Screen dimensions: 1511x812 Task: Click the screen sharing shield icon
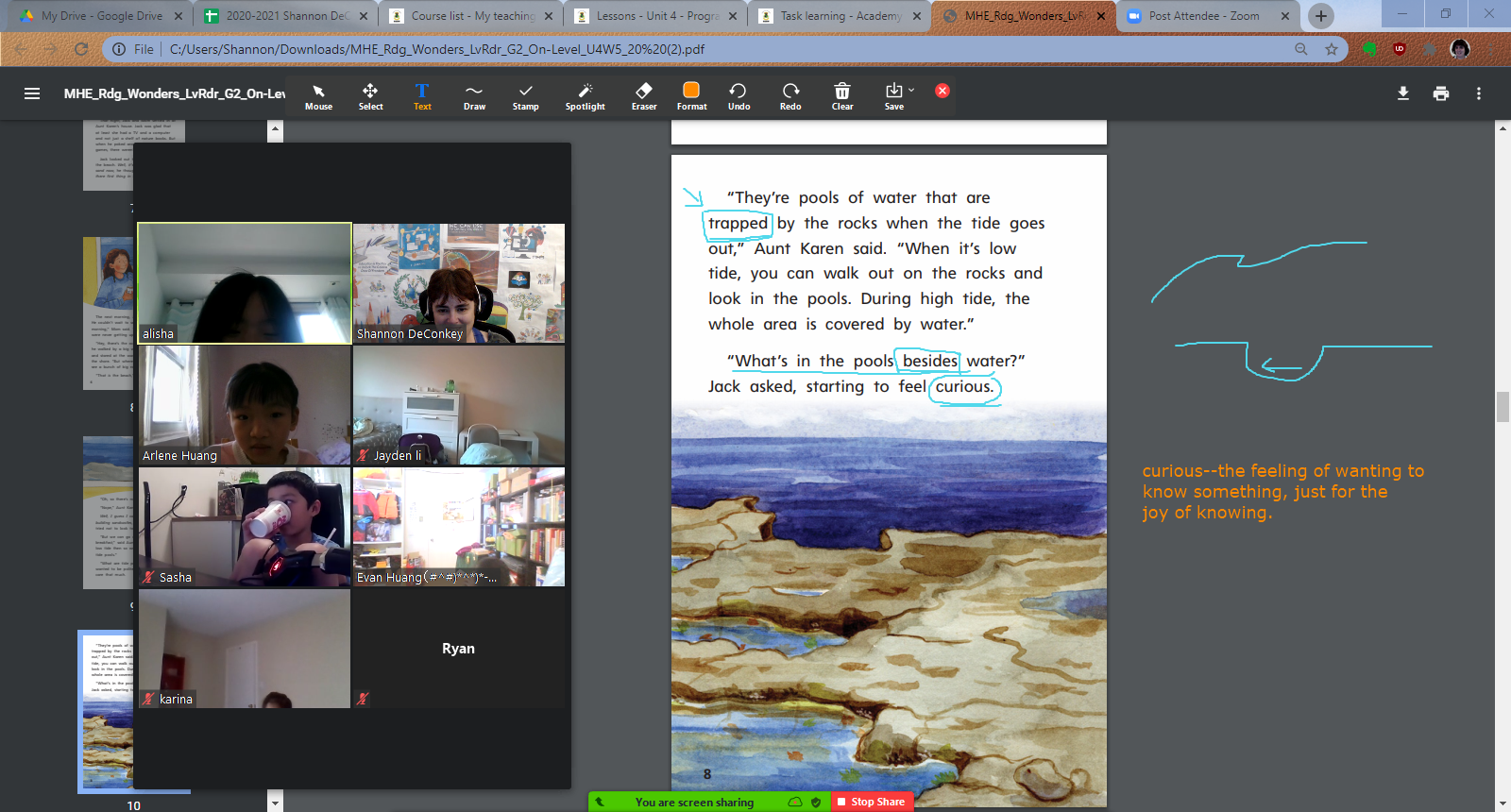point(816,802)
